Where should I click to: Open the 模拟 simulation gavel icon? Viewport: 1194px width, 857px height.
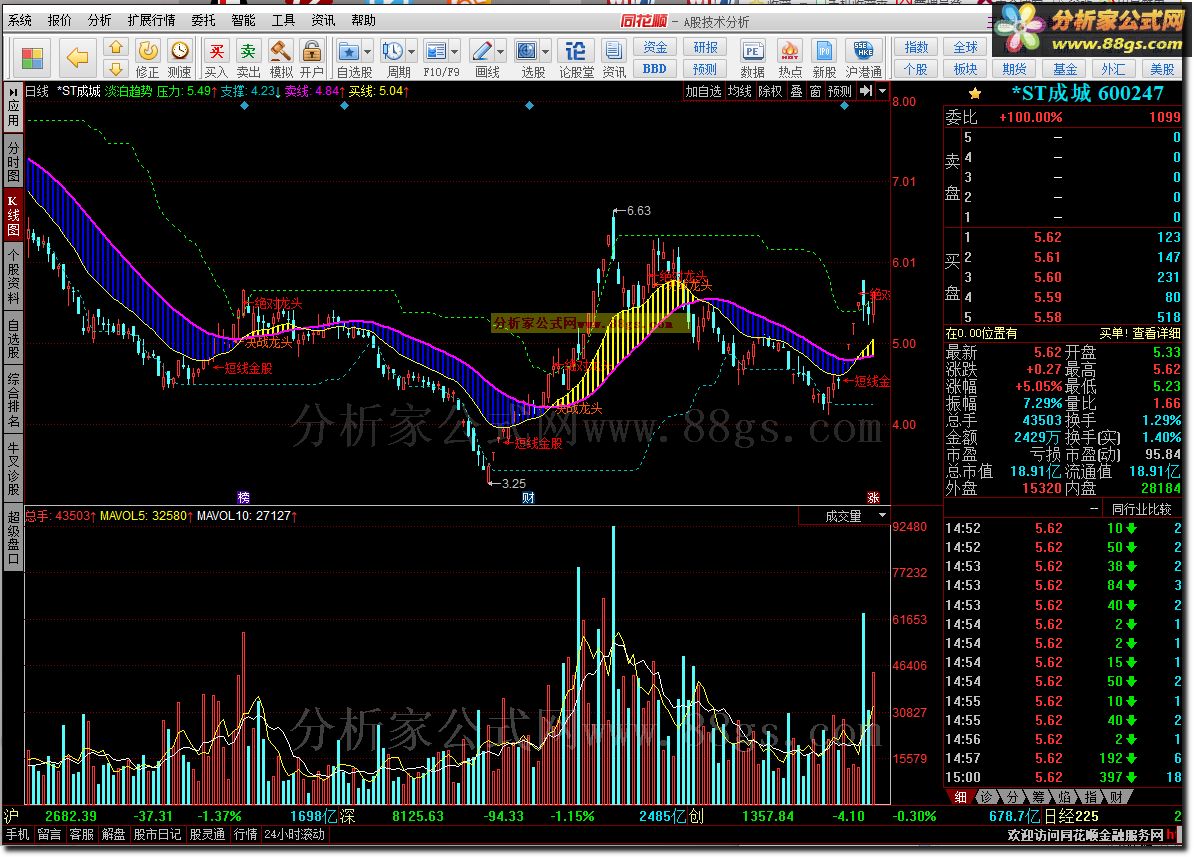tap(281, 59)
